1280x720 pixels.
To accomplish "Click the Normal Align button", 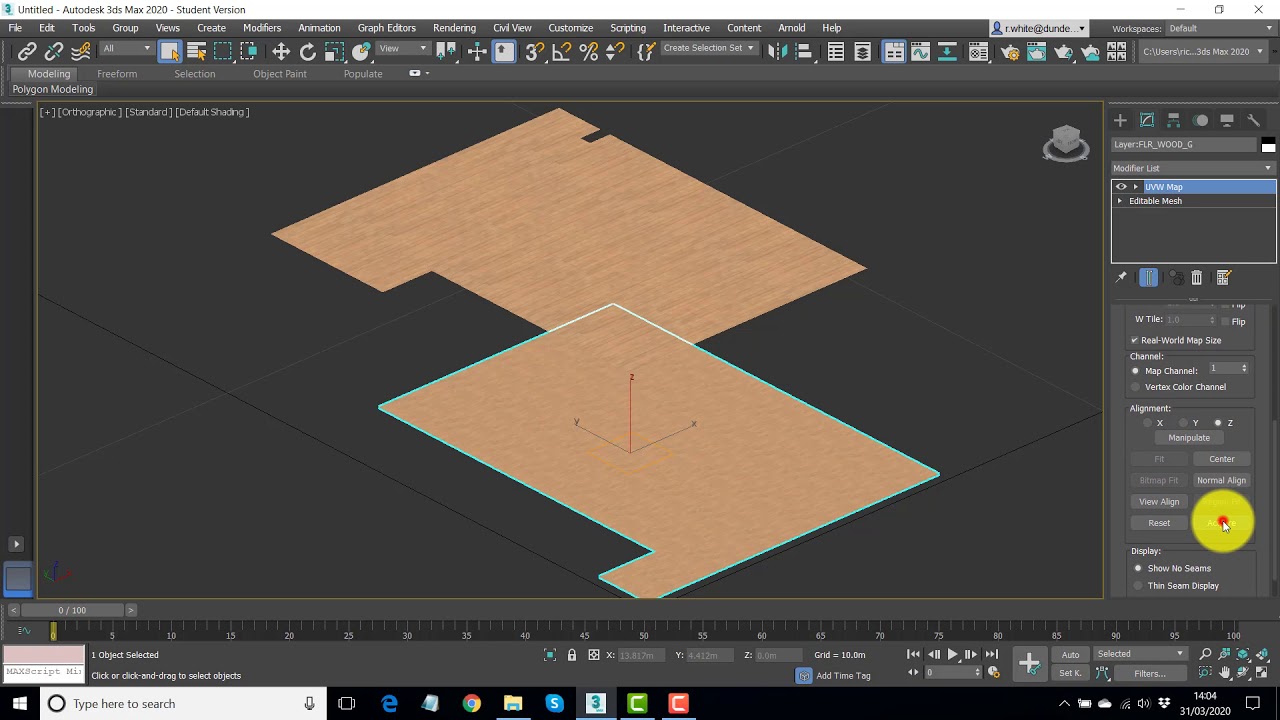I will [x=1222, y=480].
